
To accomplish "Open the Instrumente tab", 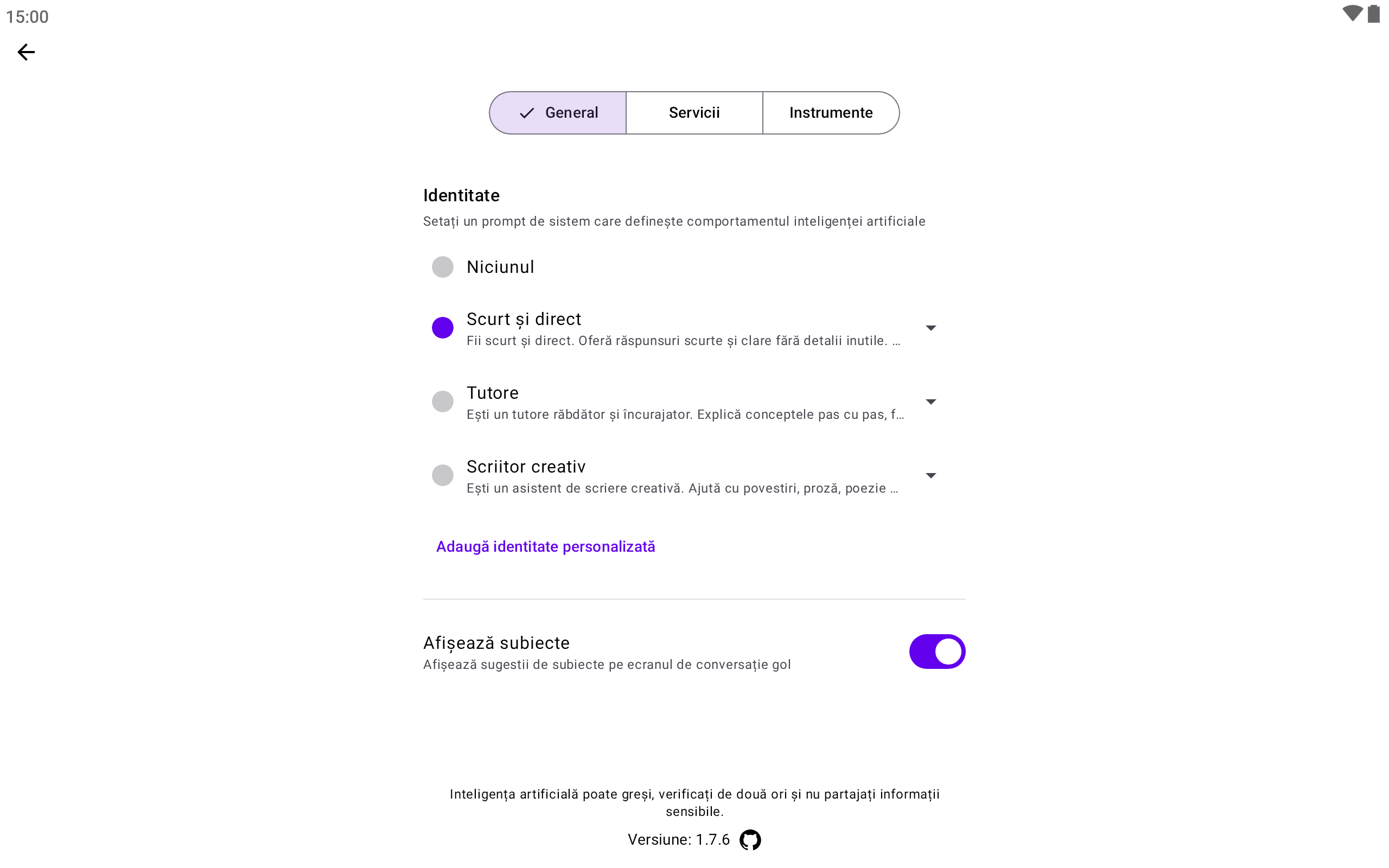I will (831, 112).
